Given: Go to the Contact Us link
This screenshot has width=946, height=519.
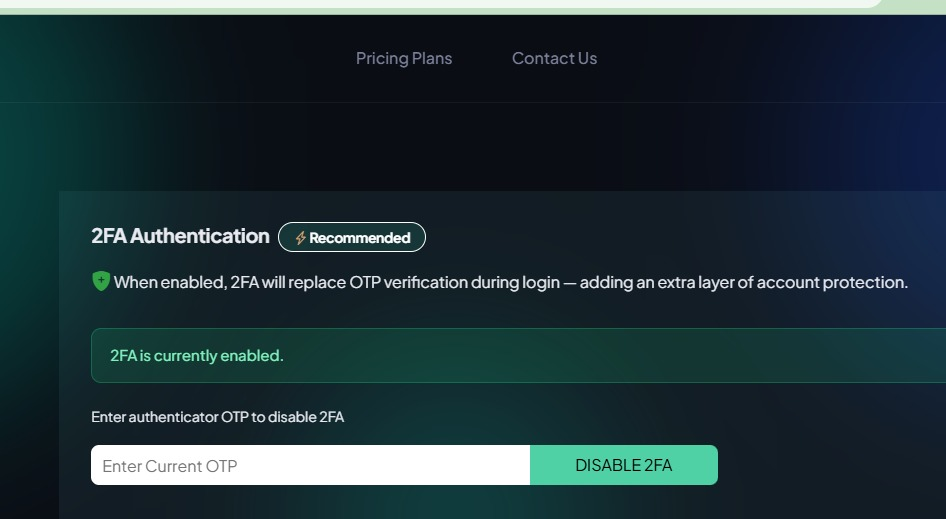Looking at the screenshot, I should point(554,59).
